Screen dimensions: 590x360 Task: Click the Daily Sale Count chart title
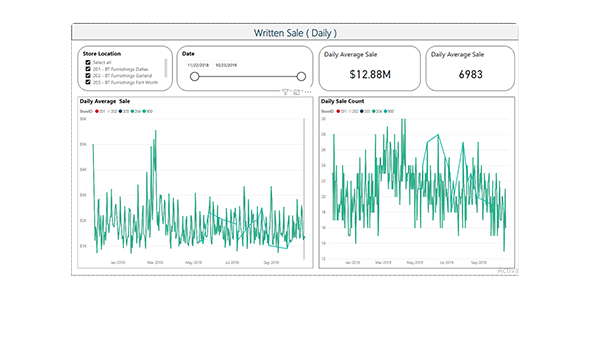click(x=342, y=101)
